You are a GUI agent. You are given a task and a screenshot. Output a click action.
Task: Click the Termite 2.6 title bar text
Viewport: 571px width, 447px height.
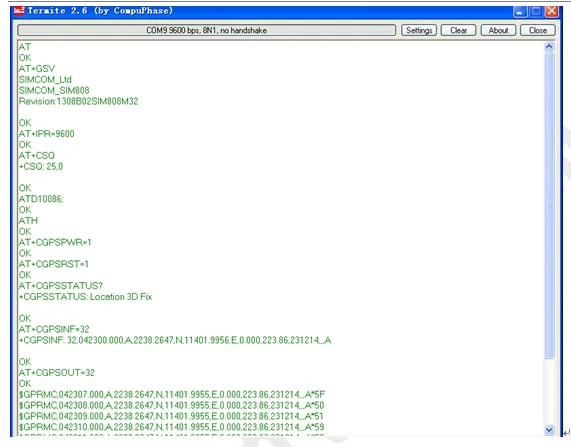100,11
